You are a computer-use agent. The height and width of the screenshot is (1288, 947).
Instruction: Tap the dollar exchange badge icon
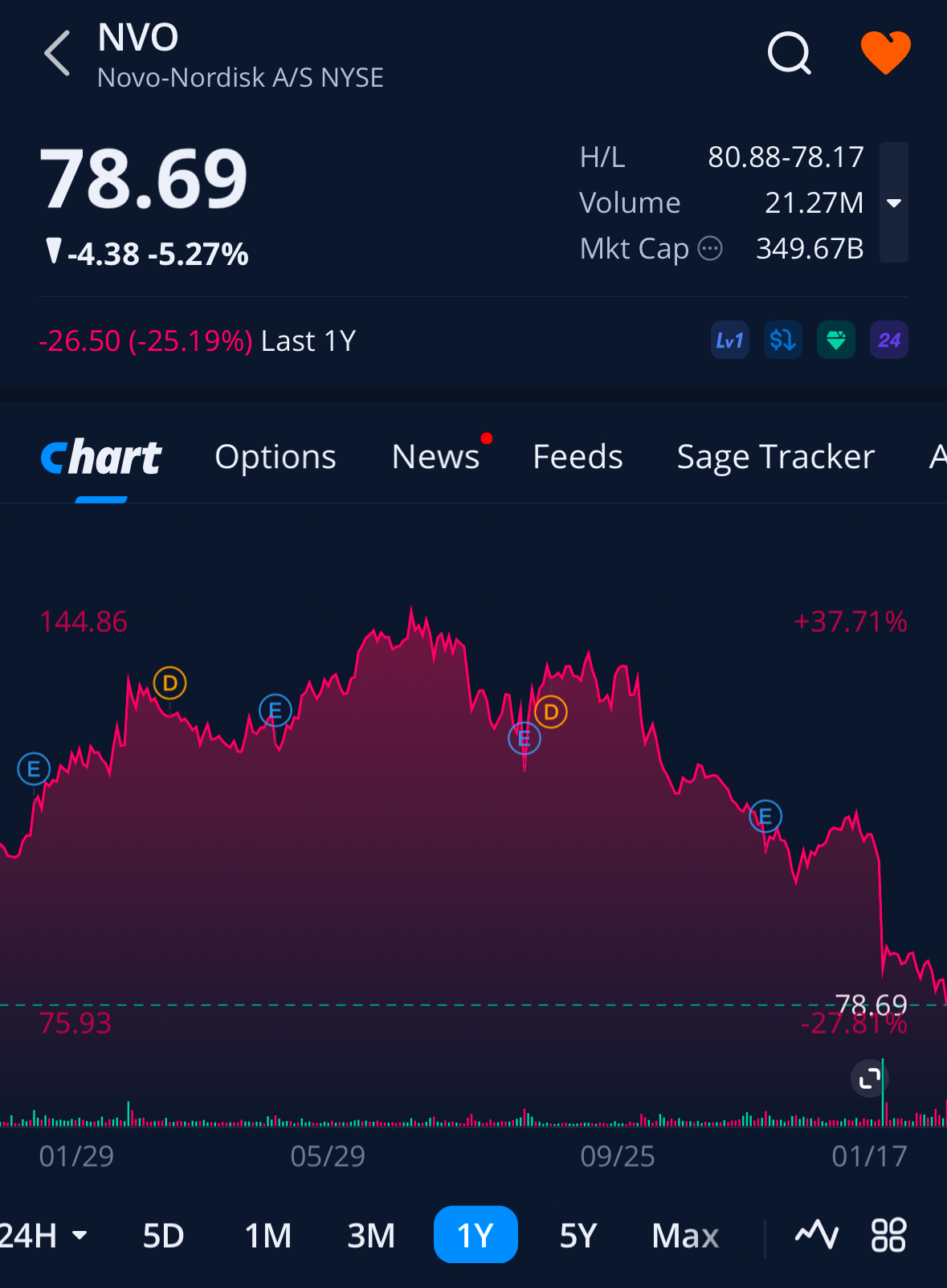click(783, 340)
